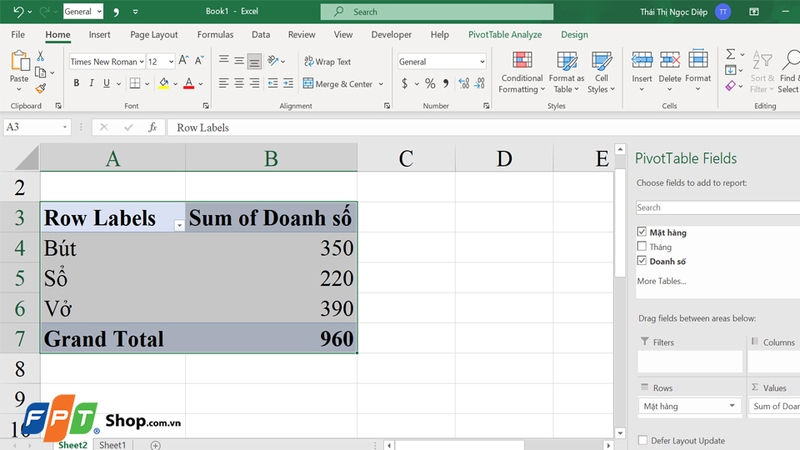
Task: Open Format cells menu
Action: (x=698, y=70)
